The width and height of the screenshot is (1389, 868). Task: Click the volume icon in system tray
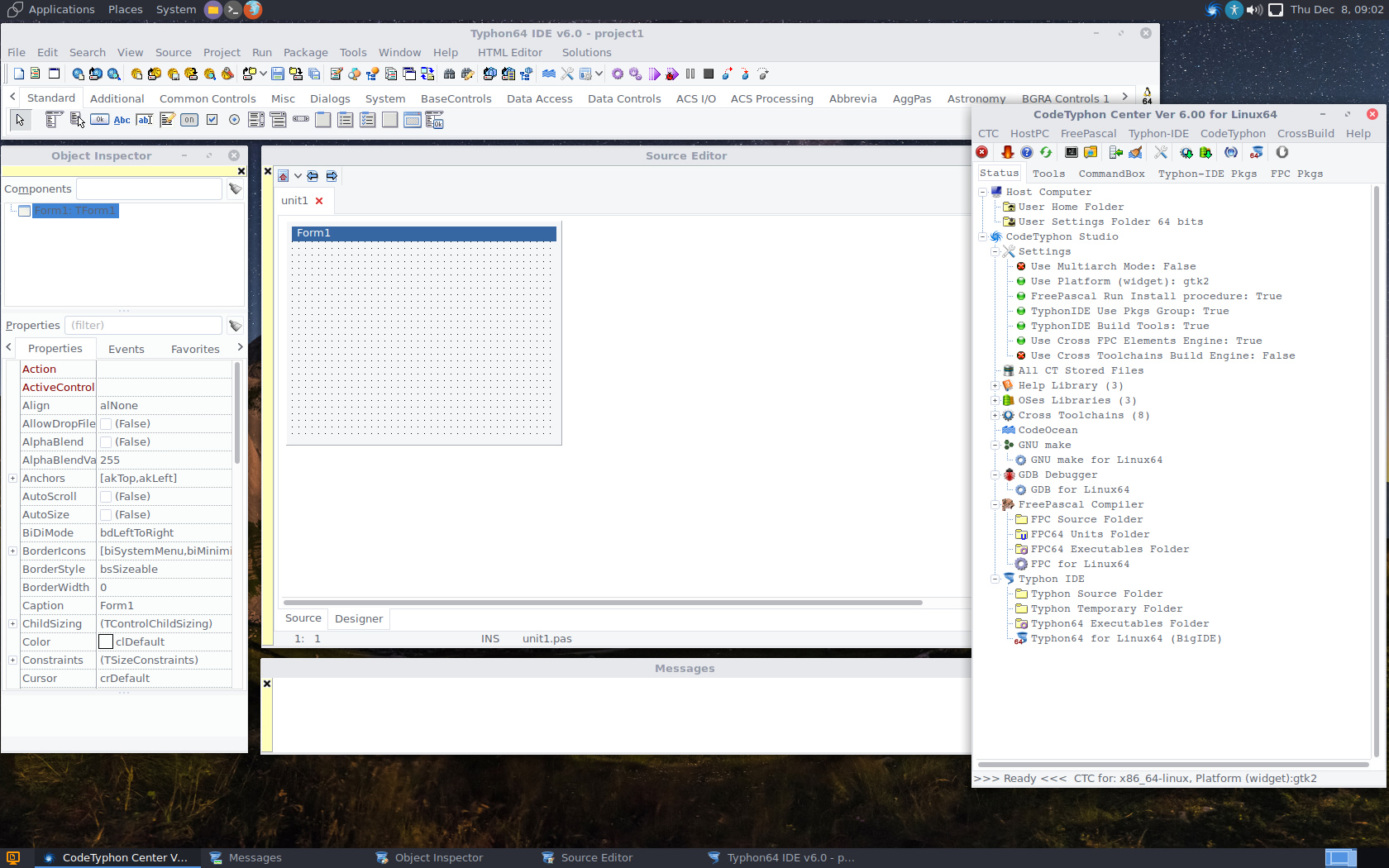point(1254,9)
